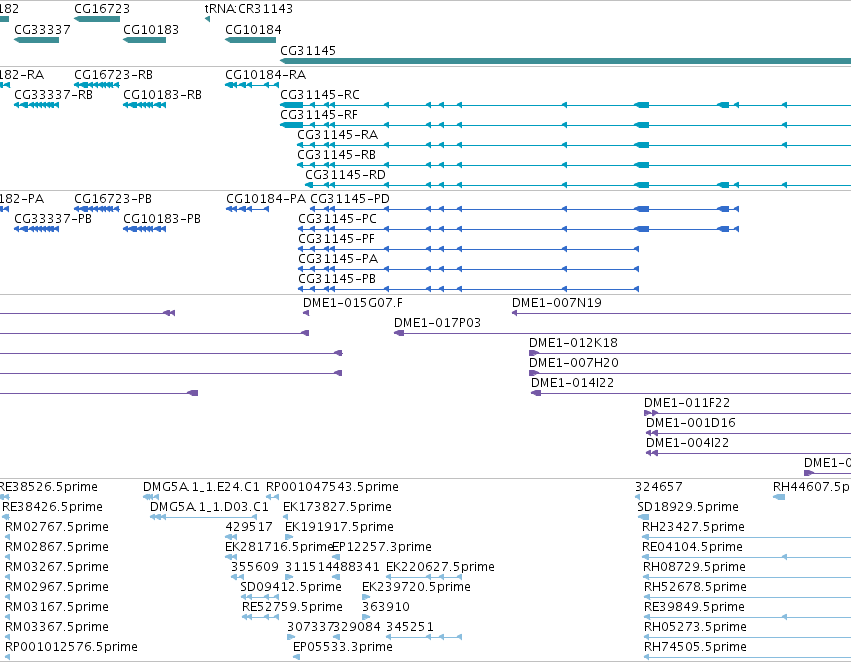Click EST RH74505.5prime
This screenshot has height=662, width=851.
(x=695, y=647)
